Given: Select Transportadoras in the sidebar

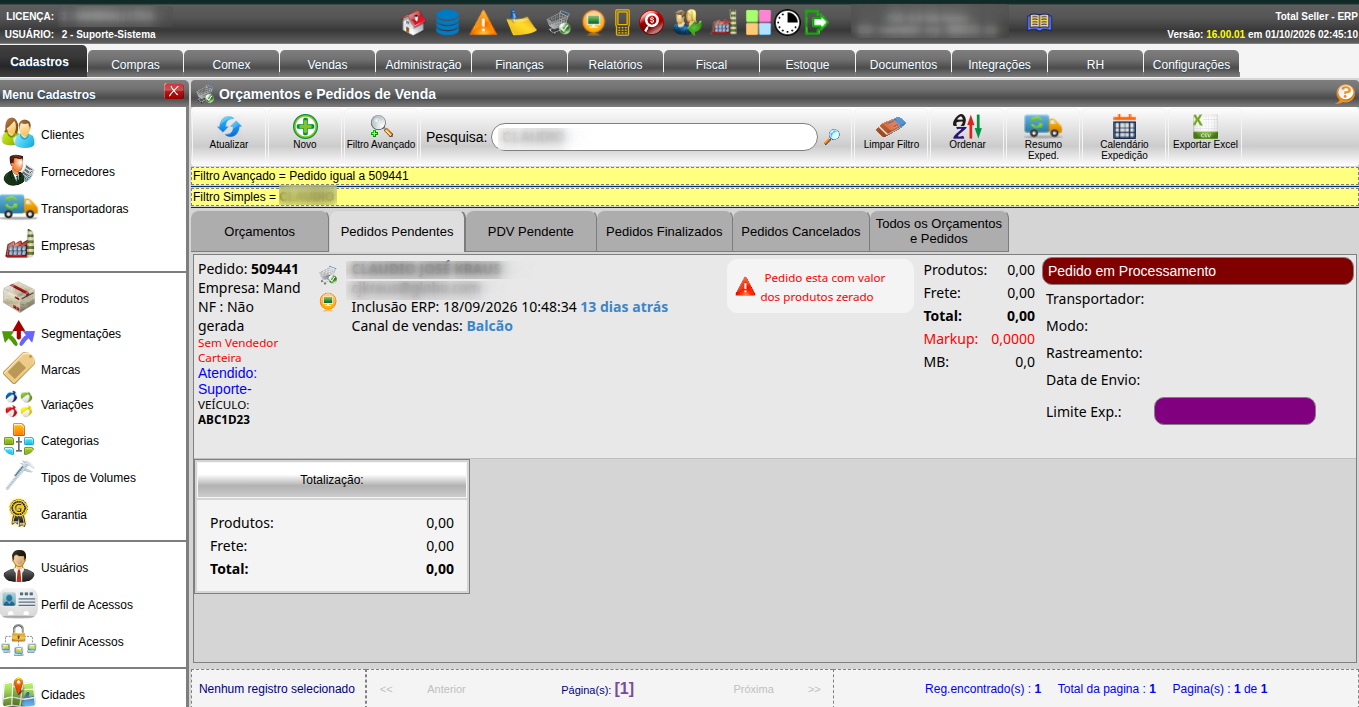Looking at the screenshot, I should [85, 208].
